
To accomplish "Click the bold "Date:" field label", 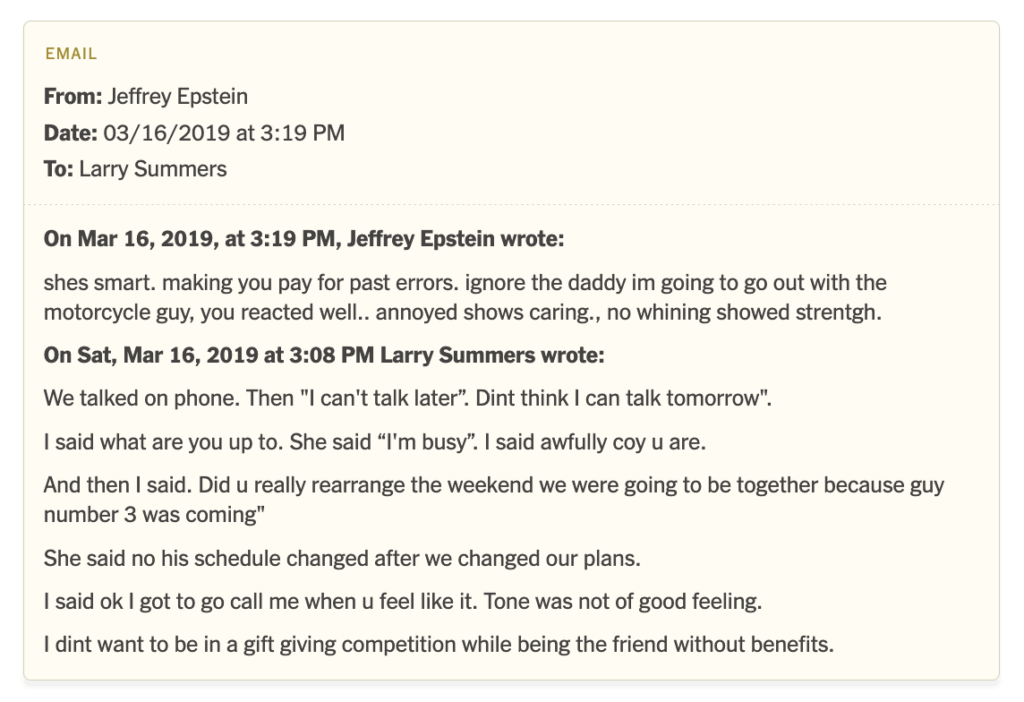I will click(x=70, y=133).
